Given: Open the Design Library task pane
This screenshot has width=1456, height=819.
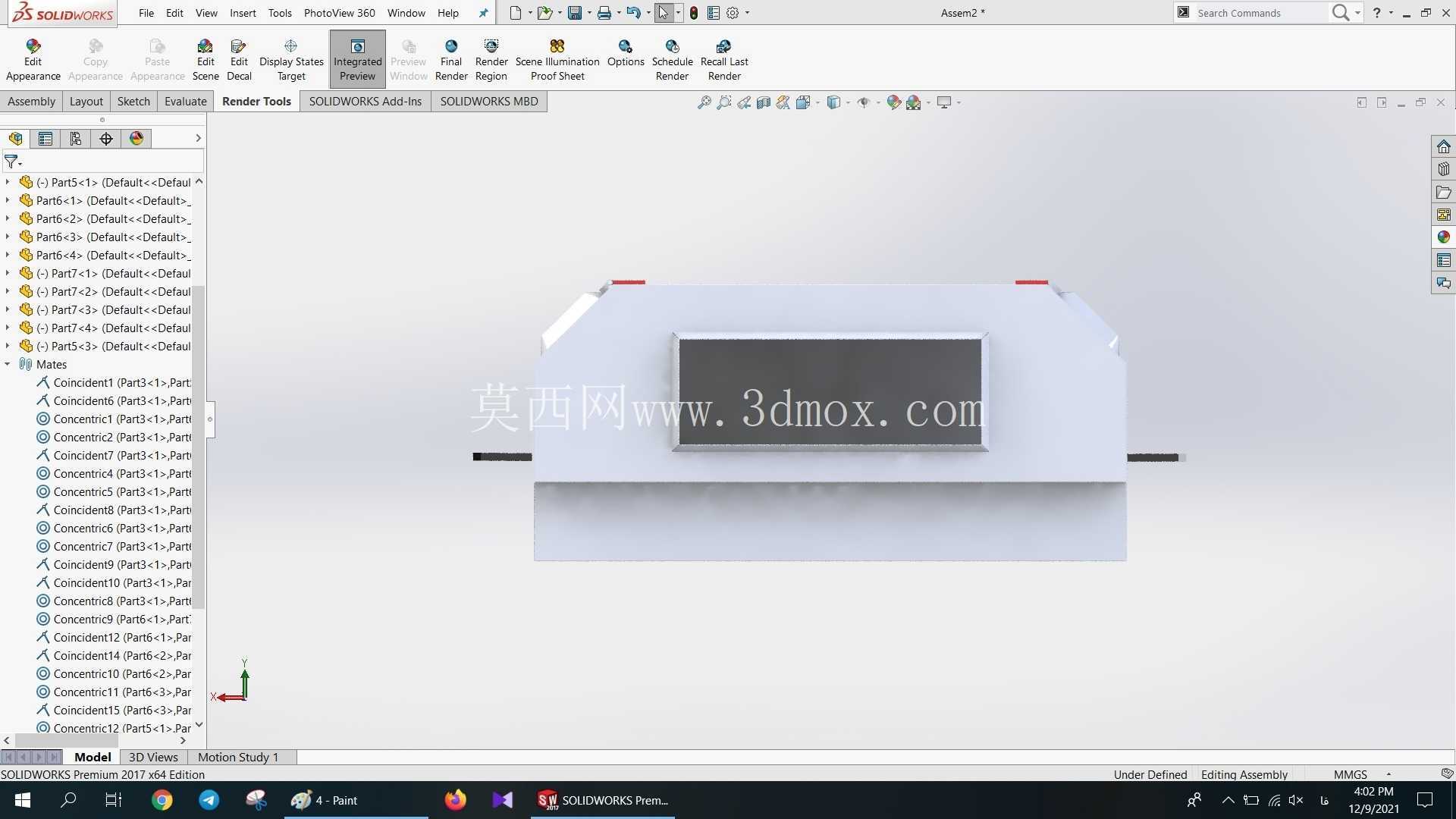Looking at the screenshot, I should point(1443,169).
